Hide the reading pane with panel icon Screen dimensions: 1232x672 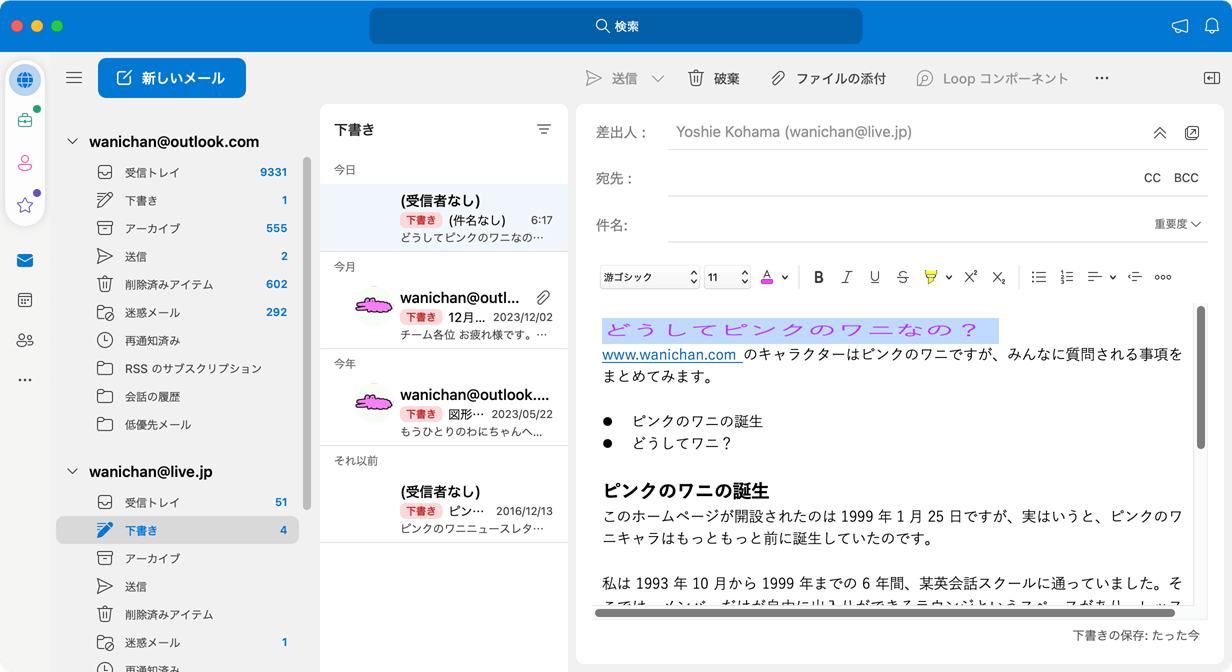(x=1211, y=78)
